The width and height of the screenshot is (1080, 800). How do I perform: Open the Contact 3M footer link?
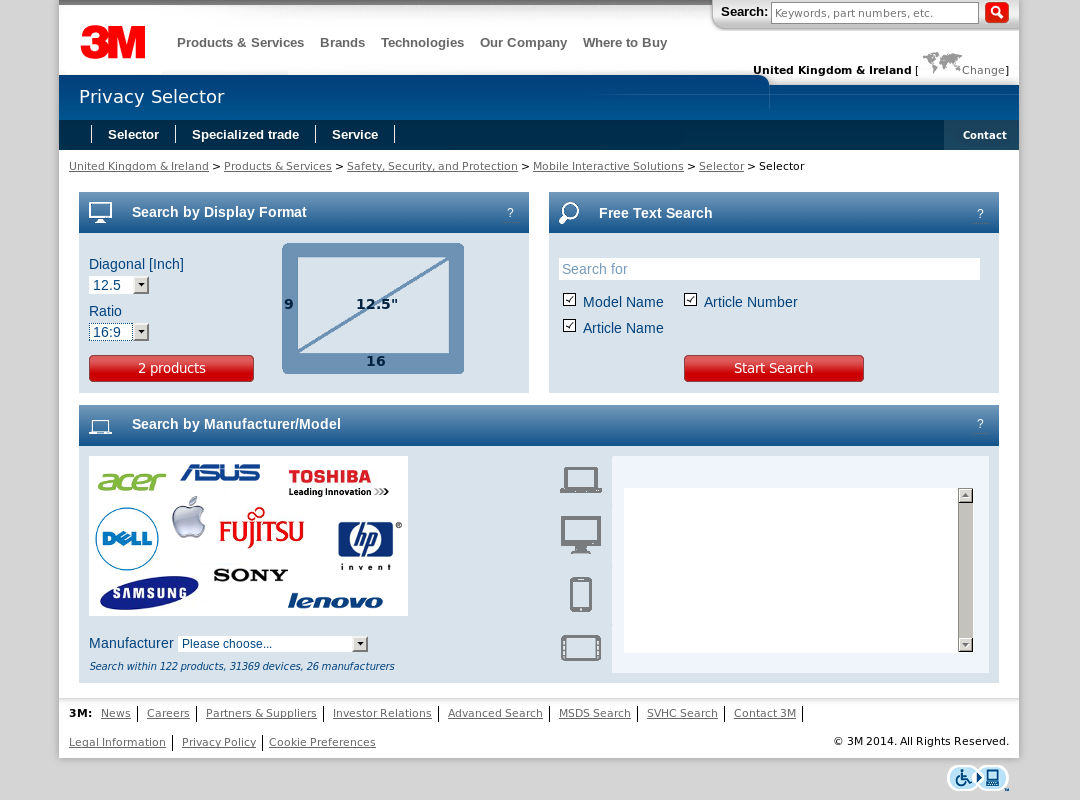(765, 713)
